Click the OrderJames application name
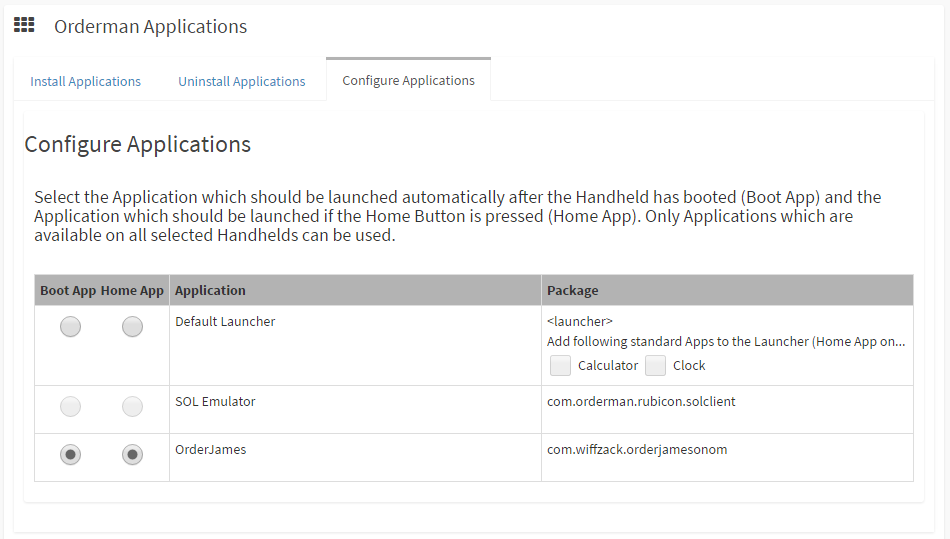The image size is (950, 539). point(210,449)
